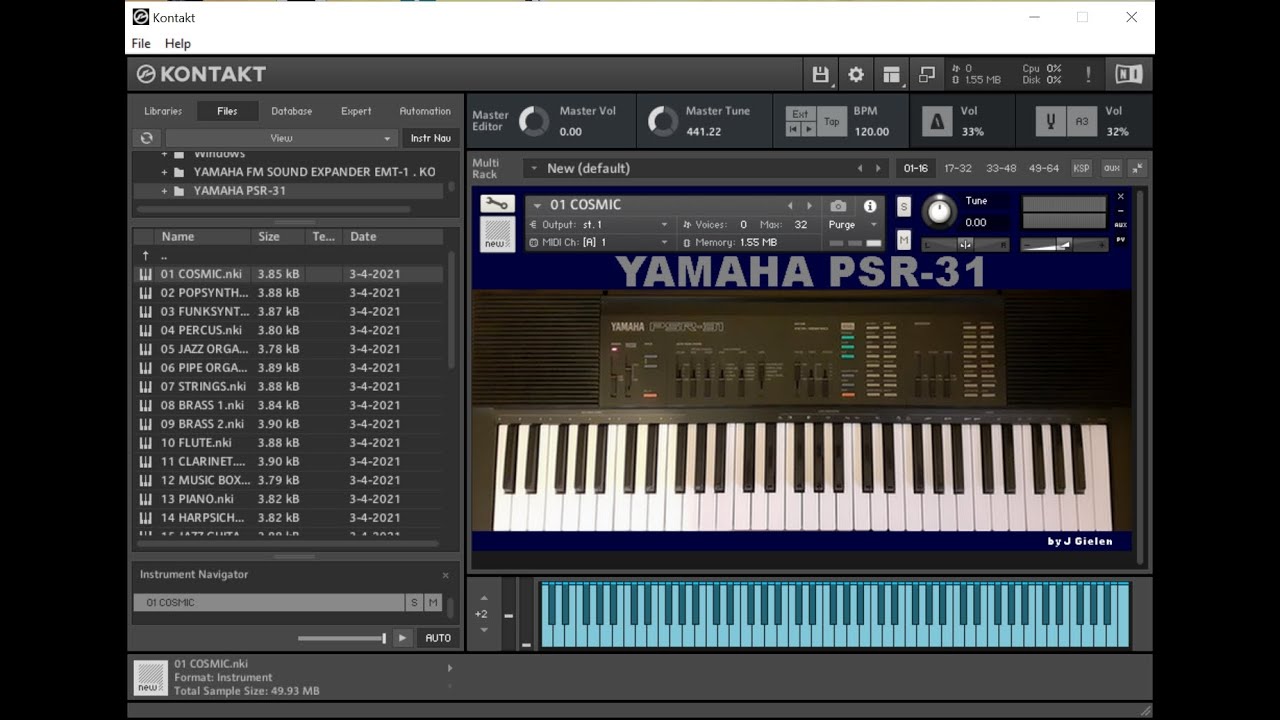Sort files by Date column header
This screenshot has height=720, width=1280.
click(x=391, y=237)
